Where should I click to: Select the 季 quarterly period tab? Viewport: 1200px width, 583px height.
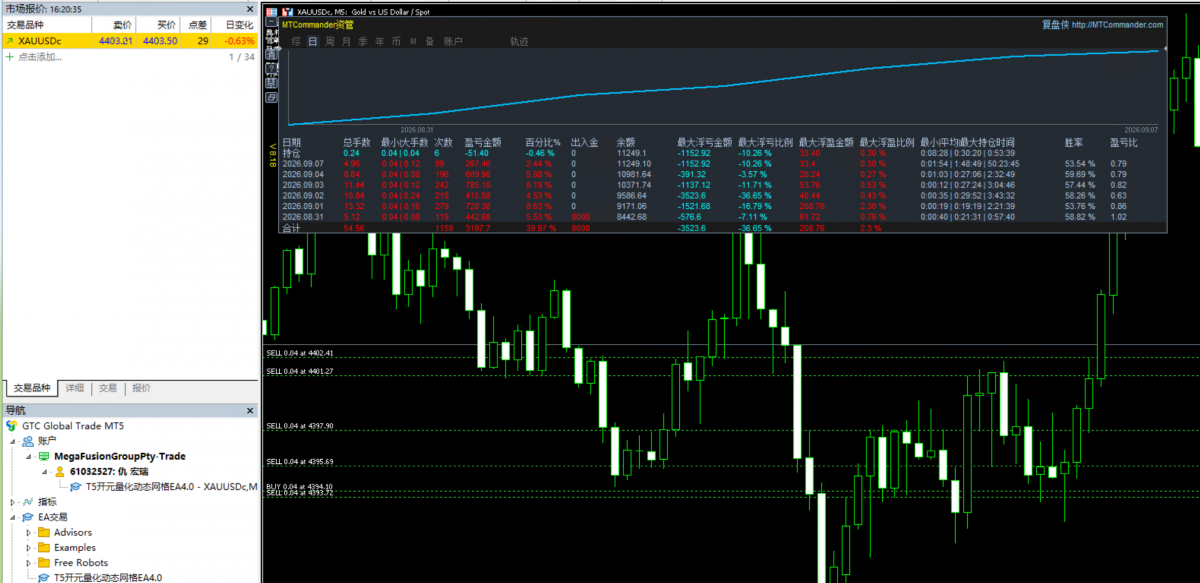(363, 42)
